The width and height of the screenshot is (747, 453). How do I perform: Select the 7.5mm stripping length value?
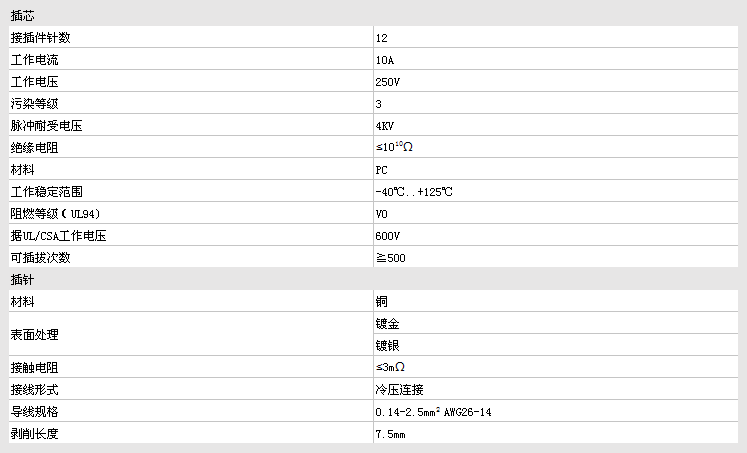click(x=390, y=434)
